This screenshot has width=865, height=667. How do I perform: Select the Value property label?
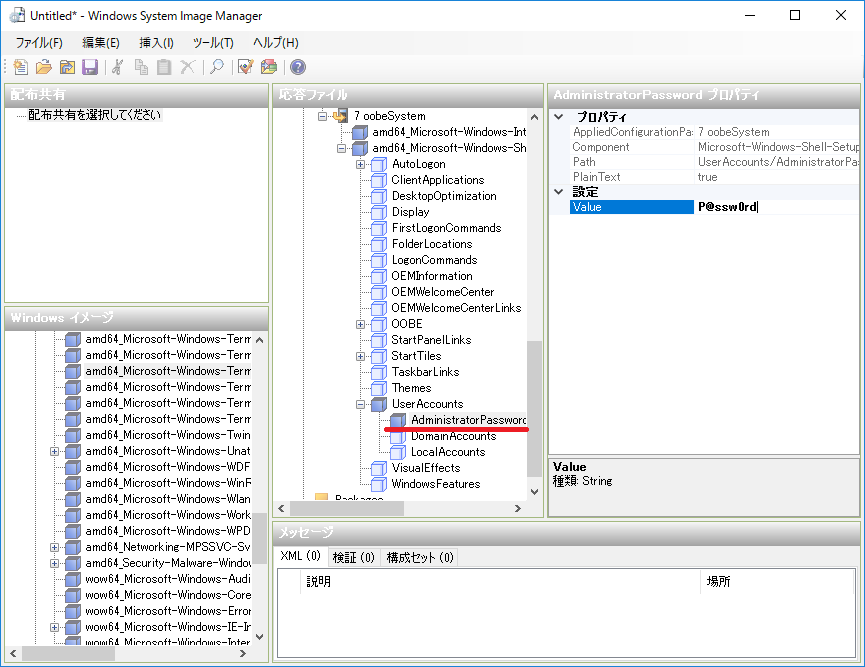click(x=632, y=207)
